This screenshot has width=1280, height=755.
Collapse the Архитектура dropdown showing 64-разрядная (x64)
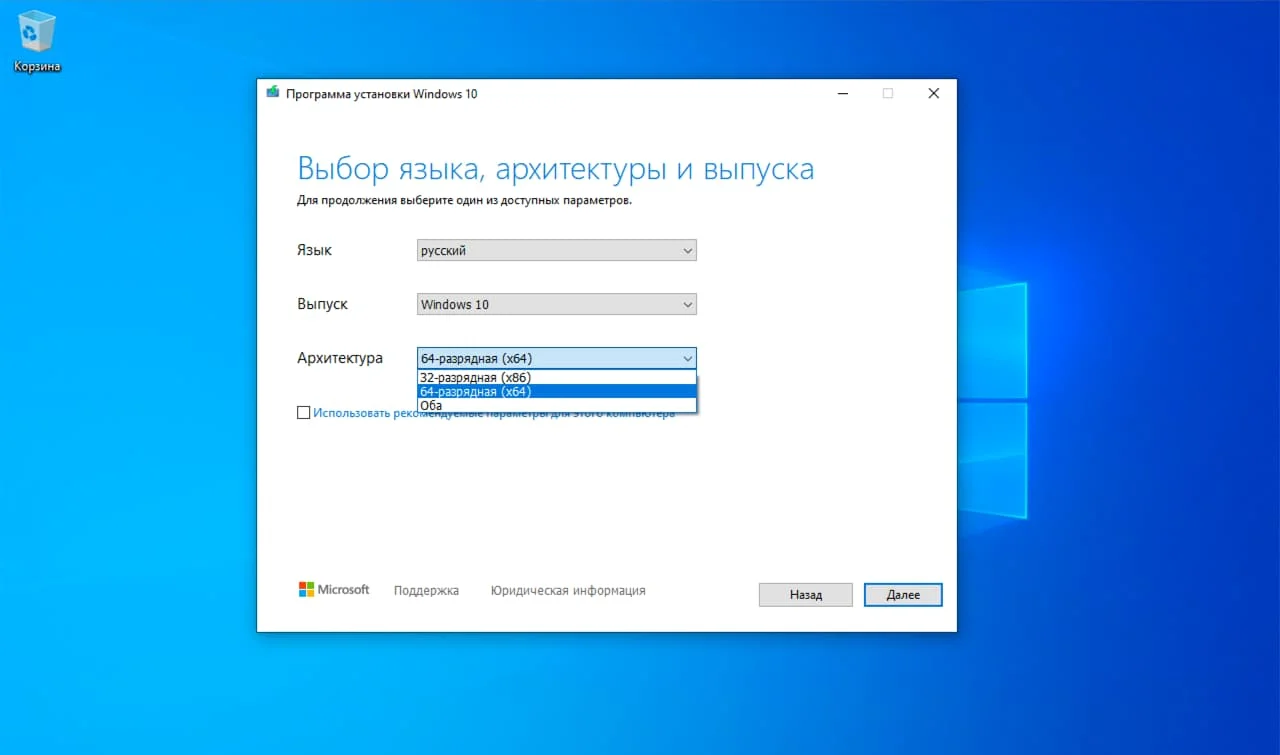coord(557,358)
